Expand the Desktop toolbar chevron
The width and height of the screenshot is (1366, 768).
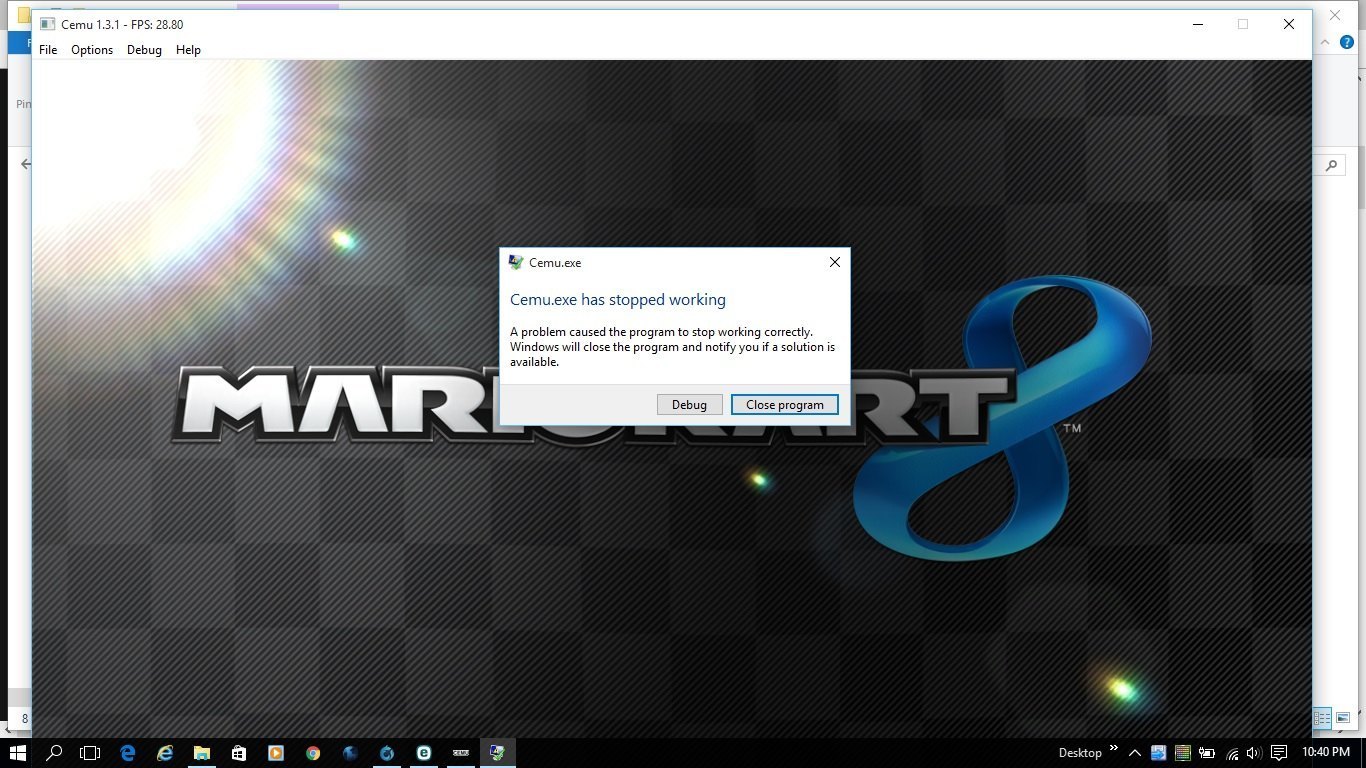tap(1113, 750)
